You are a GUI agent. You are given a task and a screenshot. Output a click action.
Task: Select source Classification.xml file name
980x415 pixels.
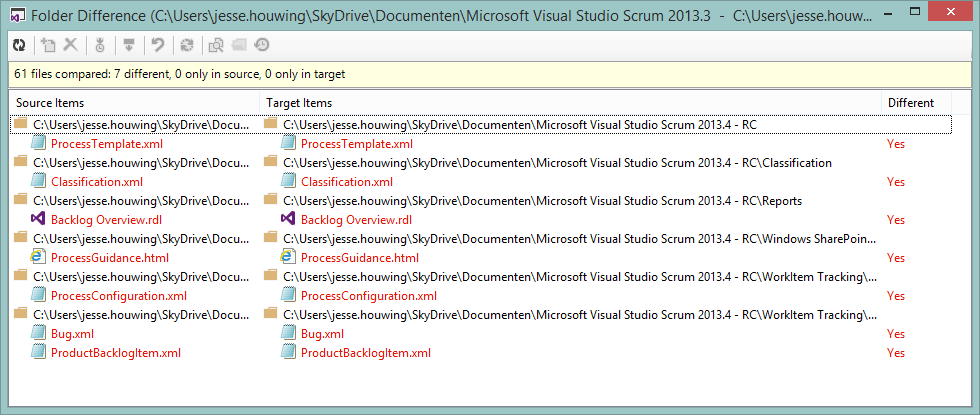(97, 182)
